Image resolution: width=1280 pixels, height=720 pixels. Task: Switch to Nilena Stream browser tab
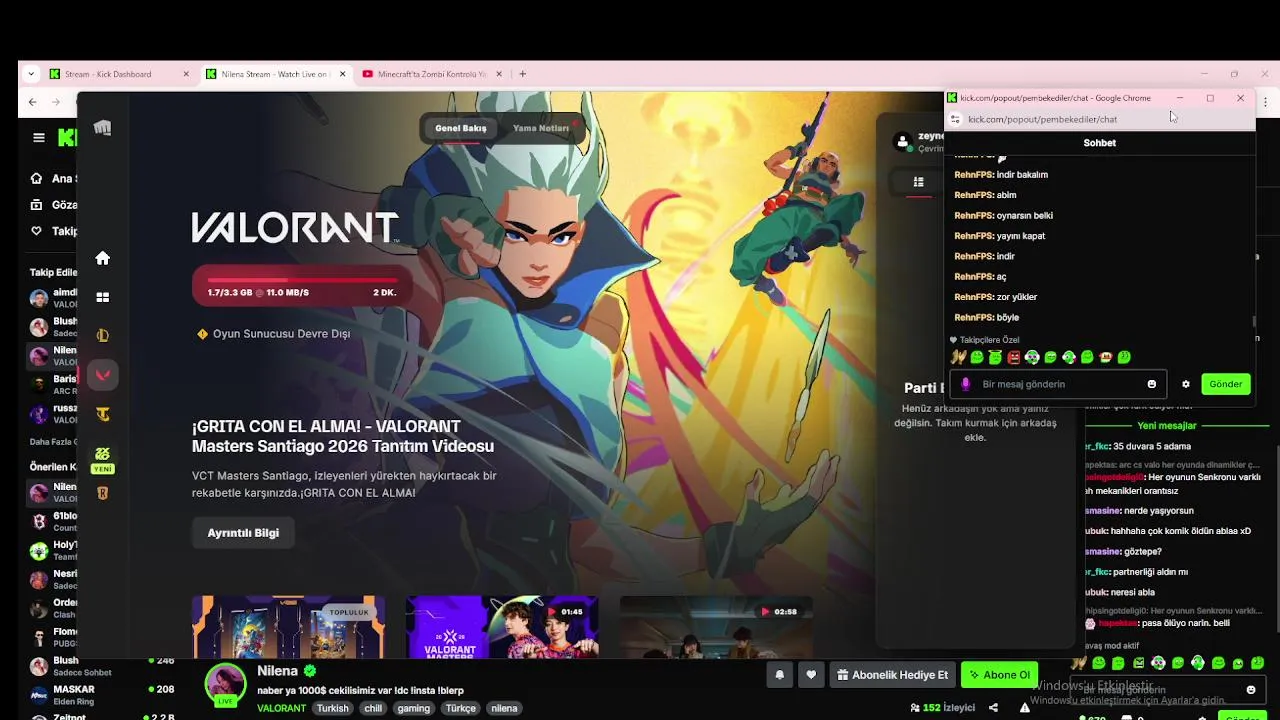point(275,74)
